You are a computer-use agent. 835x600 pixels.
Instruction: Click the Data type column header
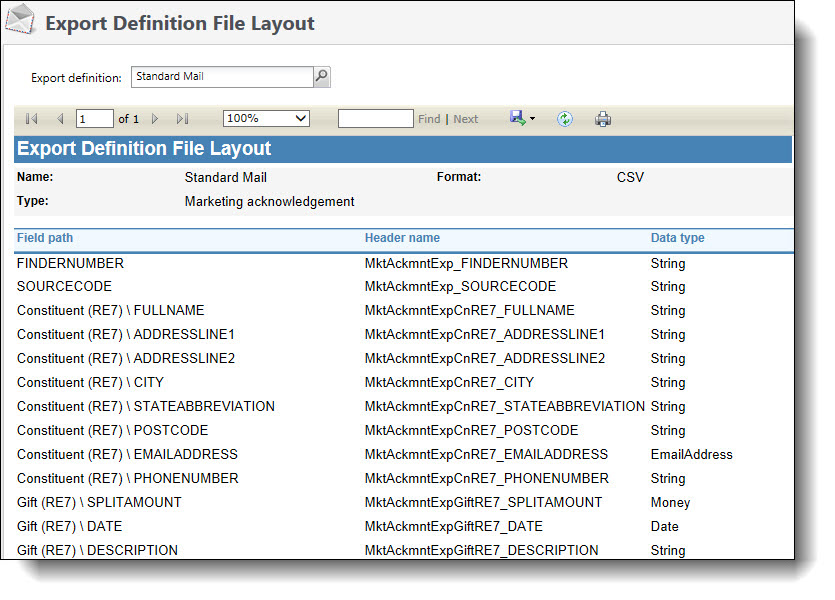(677, 238)
